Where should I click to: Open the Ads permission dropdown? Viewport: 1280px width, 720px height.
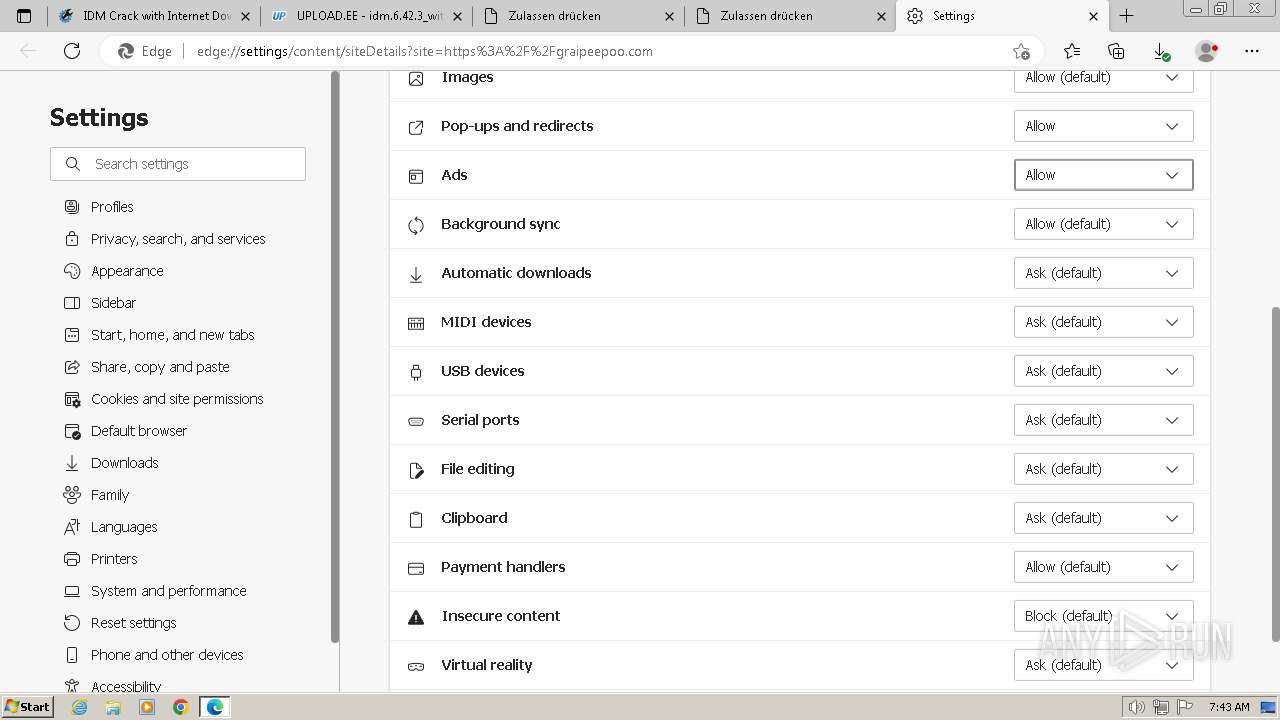pos(1103,175)
